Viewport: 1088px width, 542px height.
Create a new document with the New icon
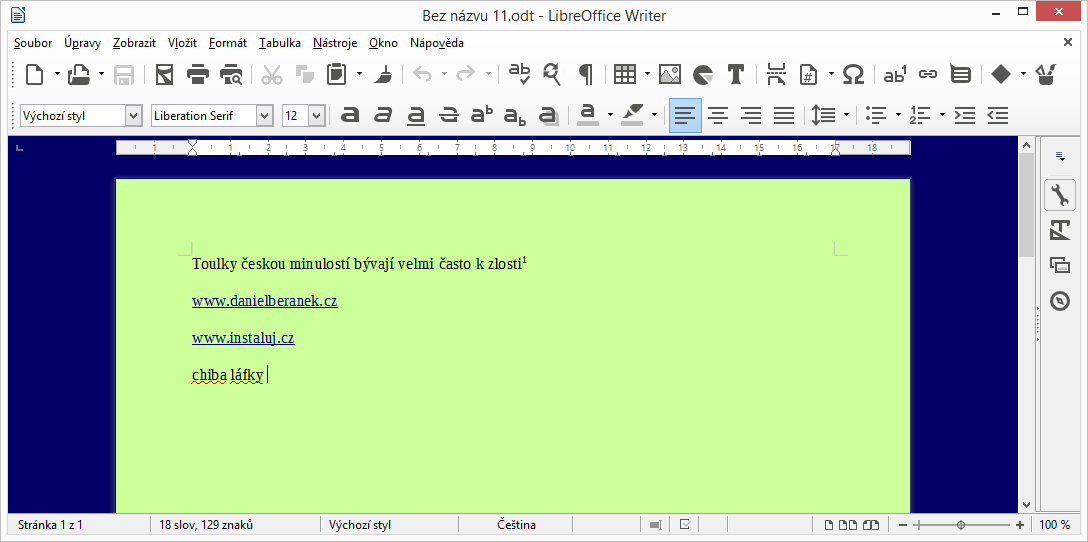(34, 74)
